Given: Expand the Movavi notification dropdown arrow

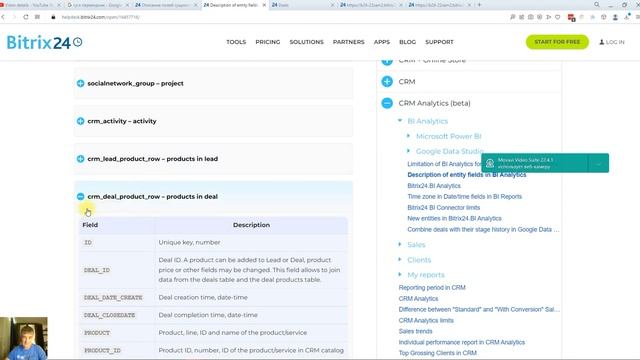Looking at the screenshot, I should click(x=598, y=163).
